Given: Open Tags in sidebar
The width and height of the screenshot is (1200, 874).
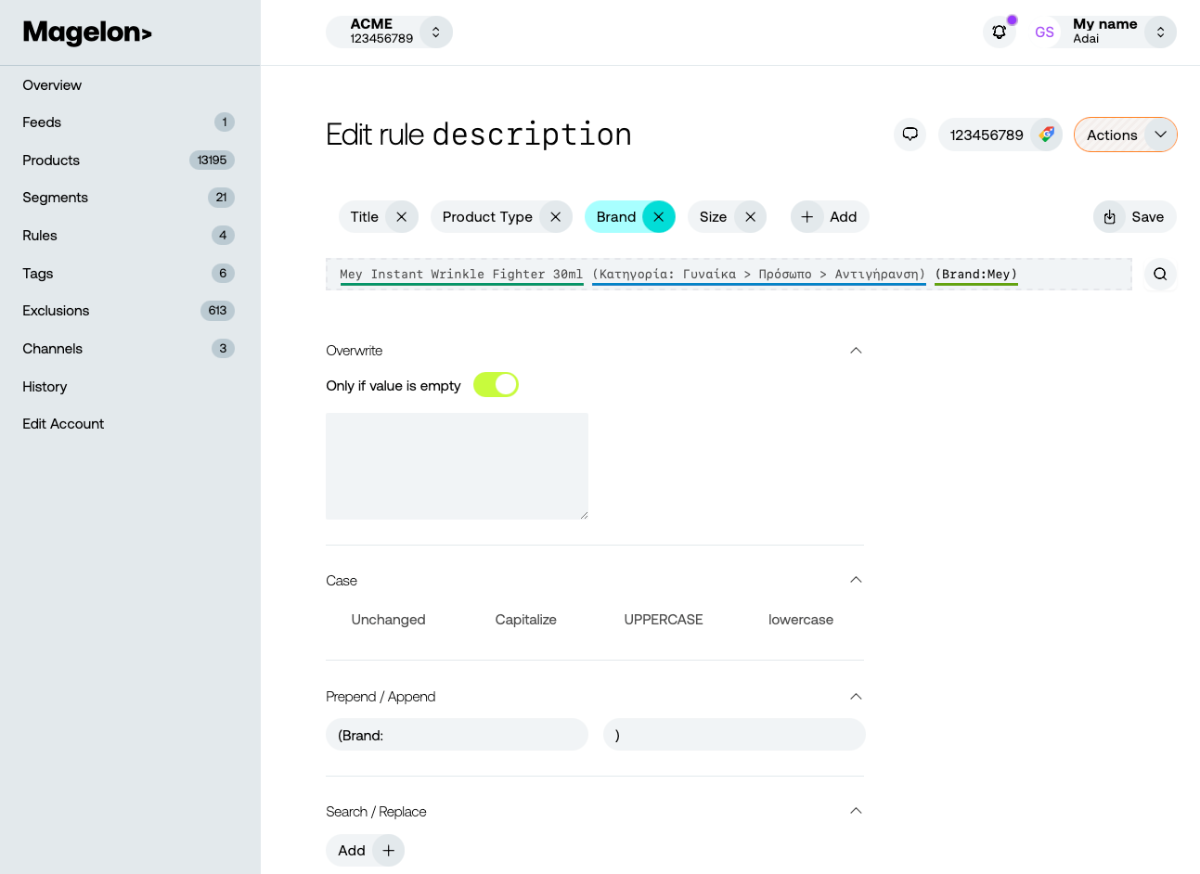Looking at the screenshot, I should (x=38, y=273).
